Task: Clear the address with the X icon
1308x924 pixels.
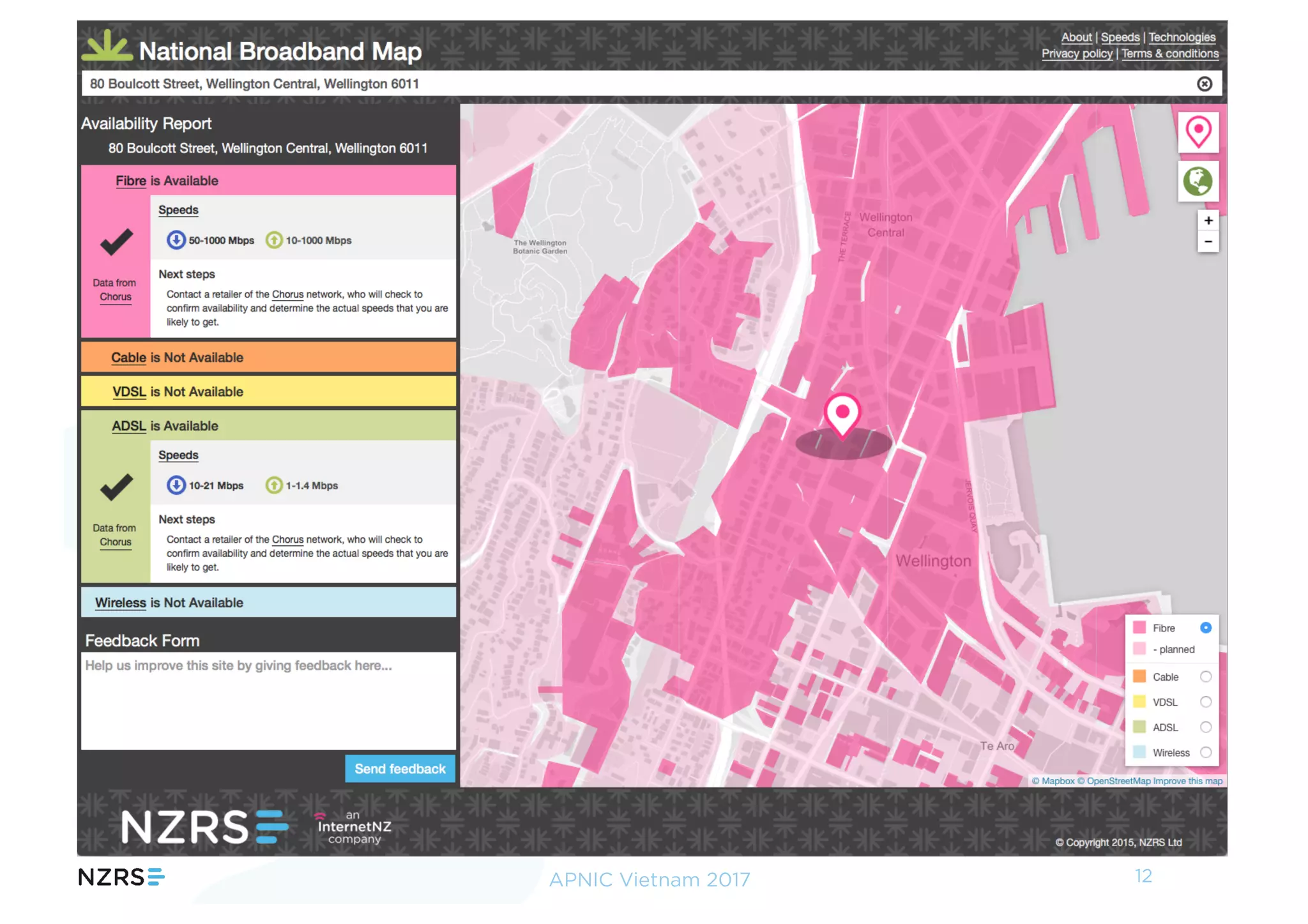Action: point(1204,84)
